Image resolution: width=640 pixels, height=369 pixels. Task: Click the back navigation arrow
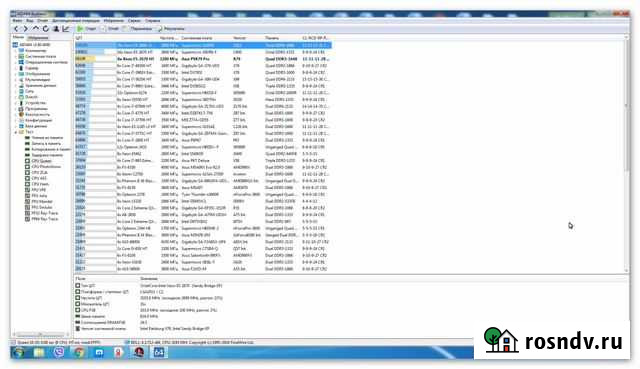coord(16,29)
